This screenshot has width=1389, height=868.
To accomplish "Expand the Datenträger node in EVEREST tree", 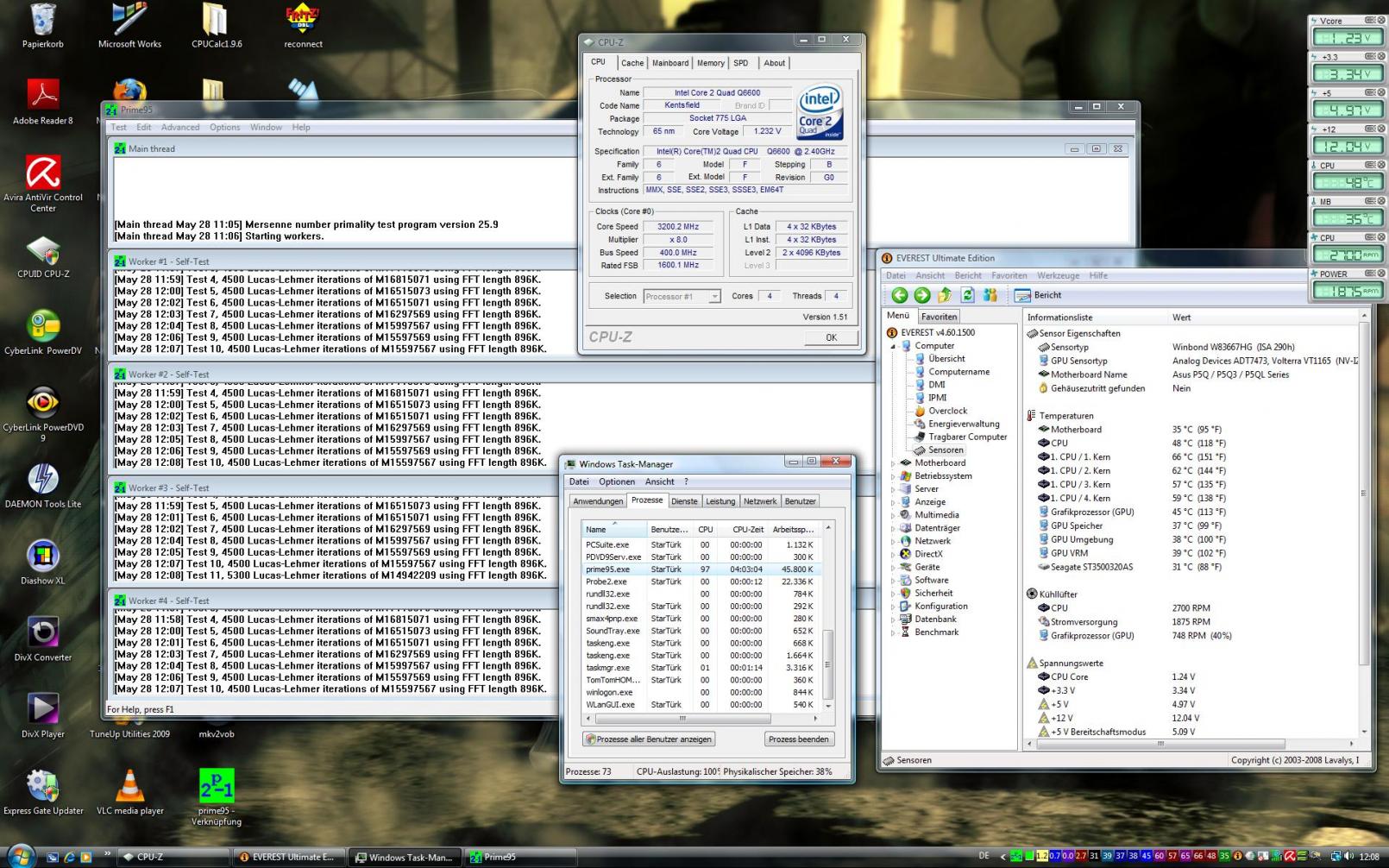I will 894,528.
